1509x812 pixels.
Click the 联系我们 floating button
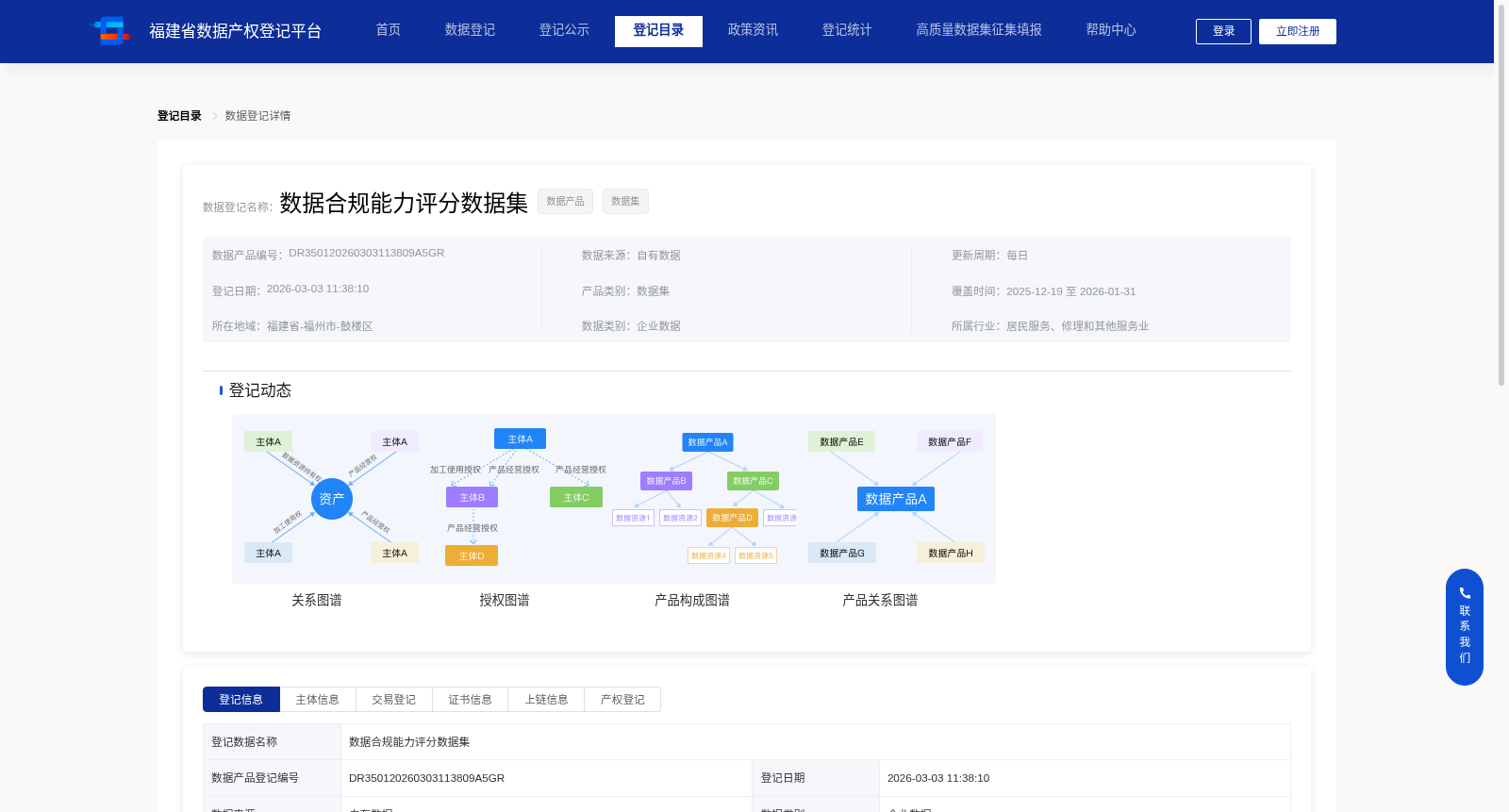[x=1465, y=627]
